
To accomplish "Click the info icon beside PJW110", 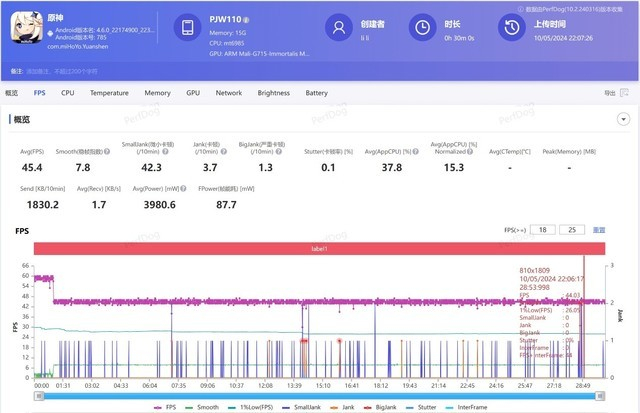I will 247,20.
